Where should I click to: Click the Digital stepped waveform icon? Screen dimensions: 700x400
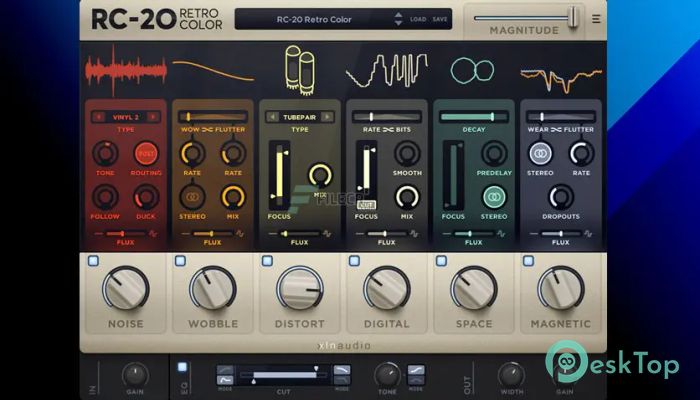(387, 71)
